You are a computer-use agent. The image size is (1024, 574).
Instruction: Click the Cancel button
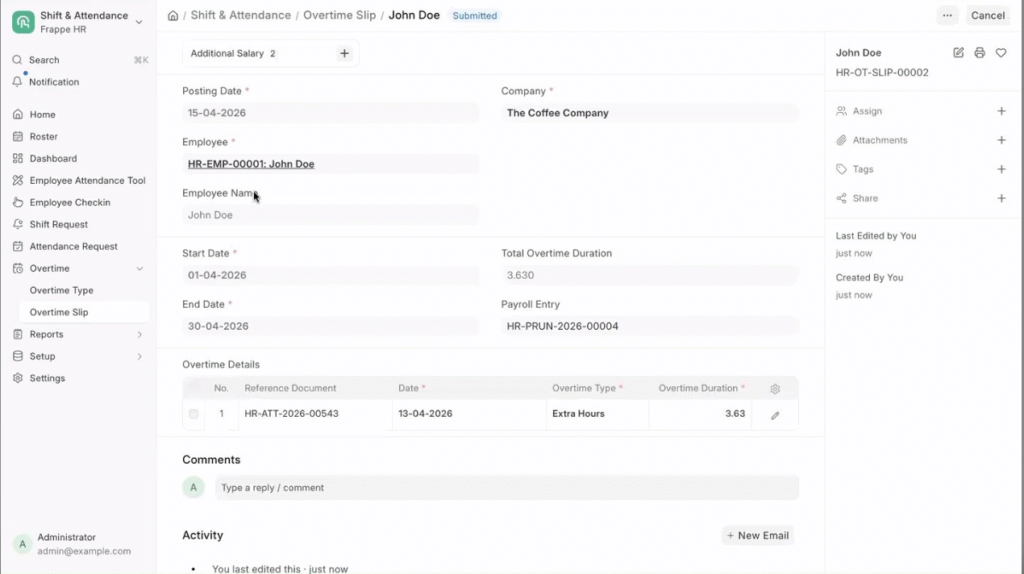pyautogui.click(x=987, y=16)
